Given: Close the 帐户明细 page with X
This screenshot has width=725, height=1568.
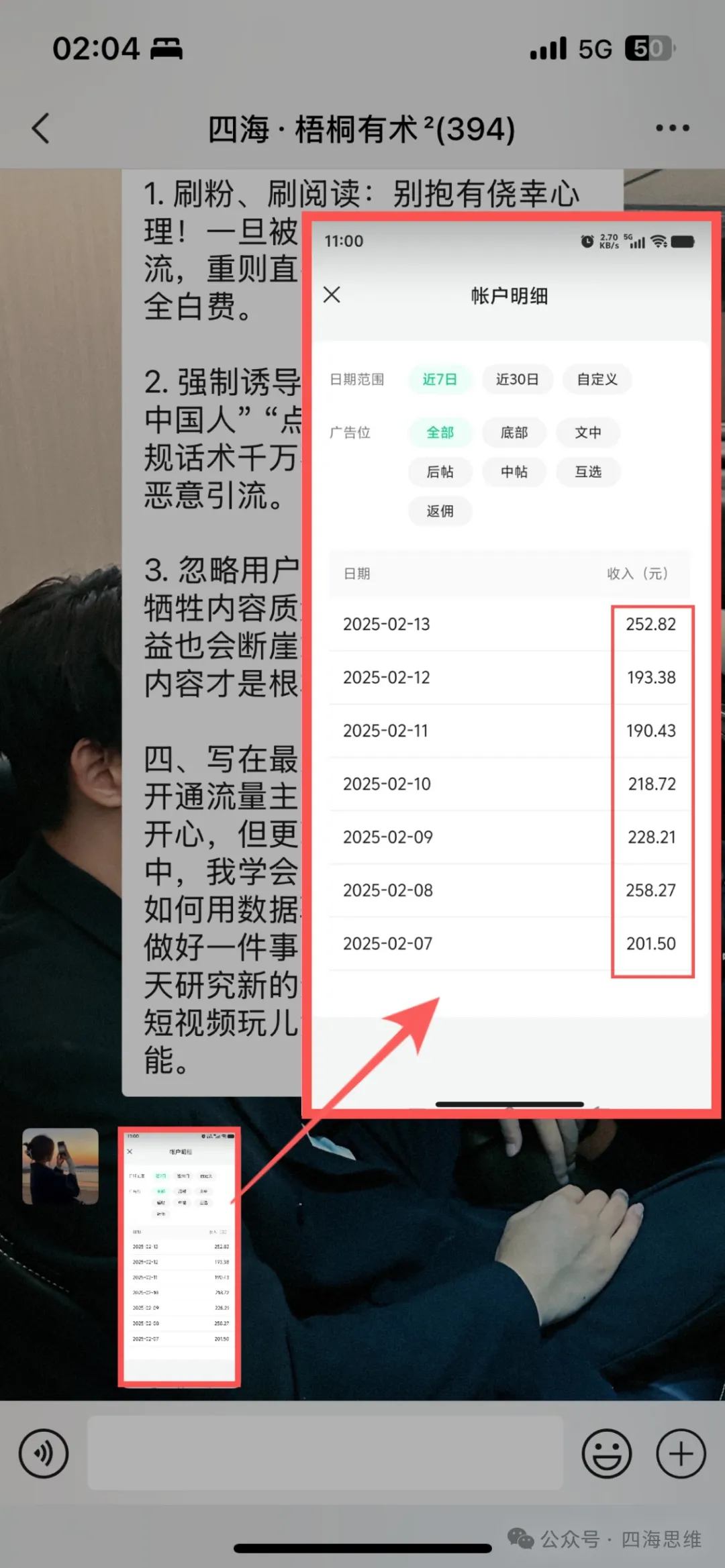Looking at the screenshot, I should tap(332, 295).
